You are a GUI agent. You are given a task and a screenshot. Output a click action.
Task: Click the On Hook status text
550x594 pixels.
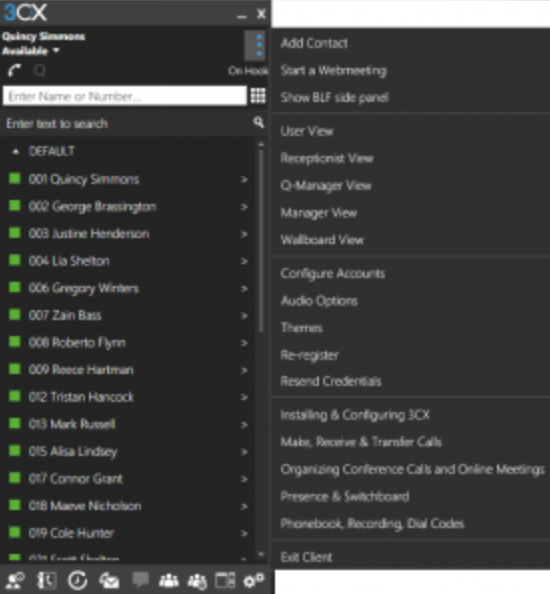248,71
